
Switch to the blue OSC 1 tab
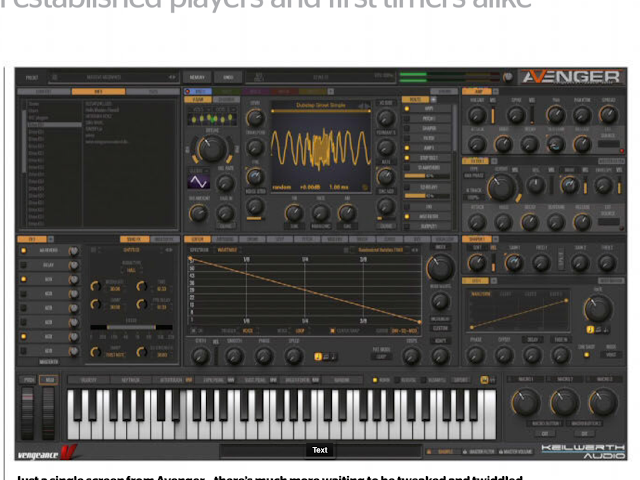pos(199,91)
